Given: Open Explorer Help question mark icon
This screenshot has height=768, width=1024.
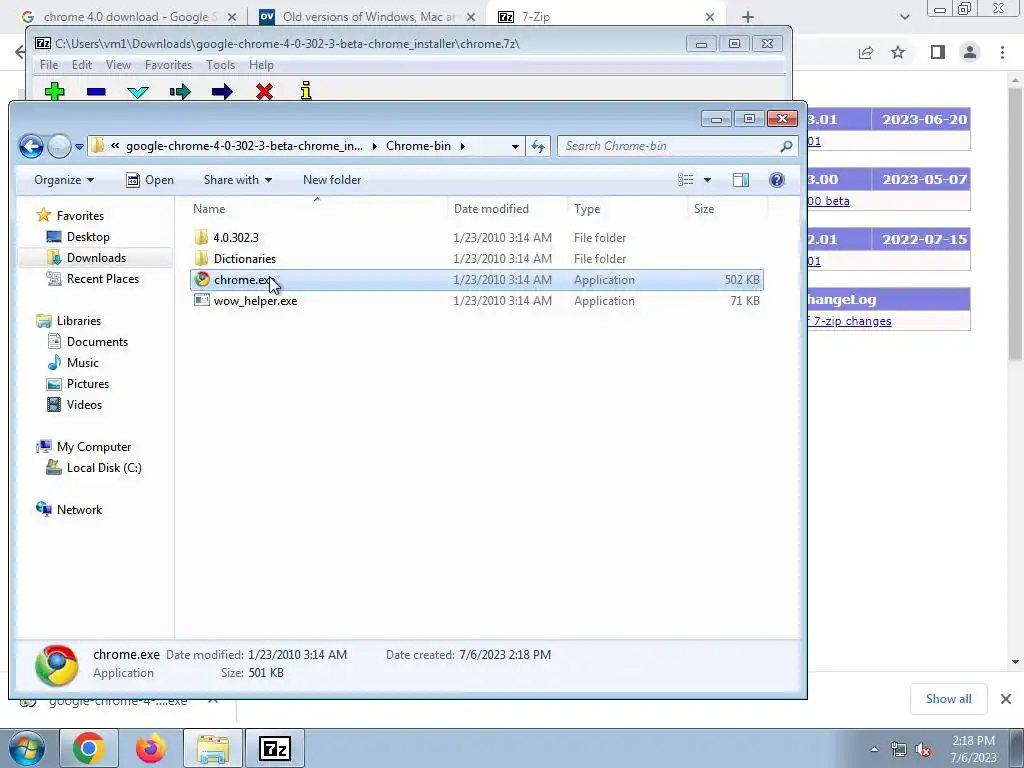Looking at the screenshot, I should [x=776, y=180].
